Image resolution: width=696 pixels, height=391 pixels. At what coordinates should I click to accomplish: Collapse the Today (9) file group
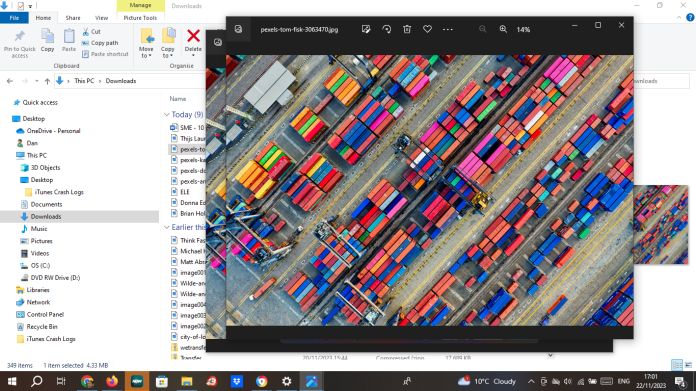[167, 115]
